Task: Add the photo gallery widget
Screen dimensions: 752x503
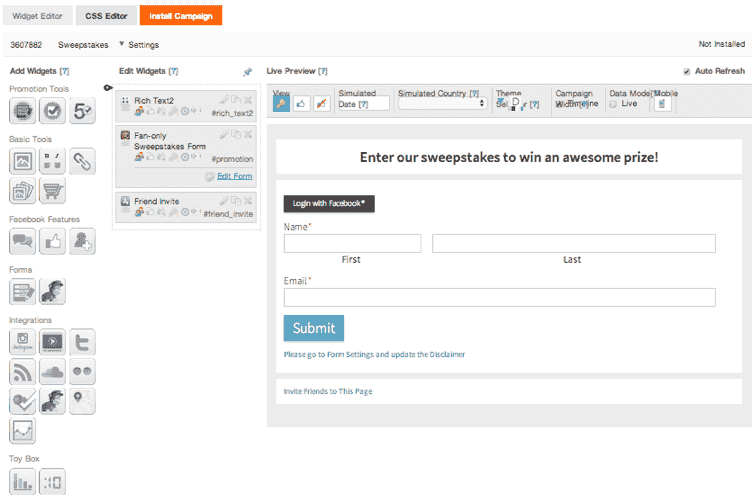Action: click(22, 191)
